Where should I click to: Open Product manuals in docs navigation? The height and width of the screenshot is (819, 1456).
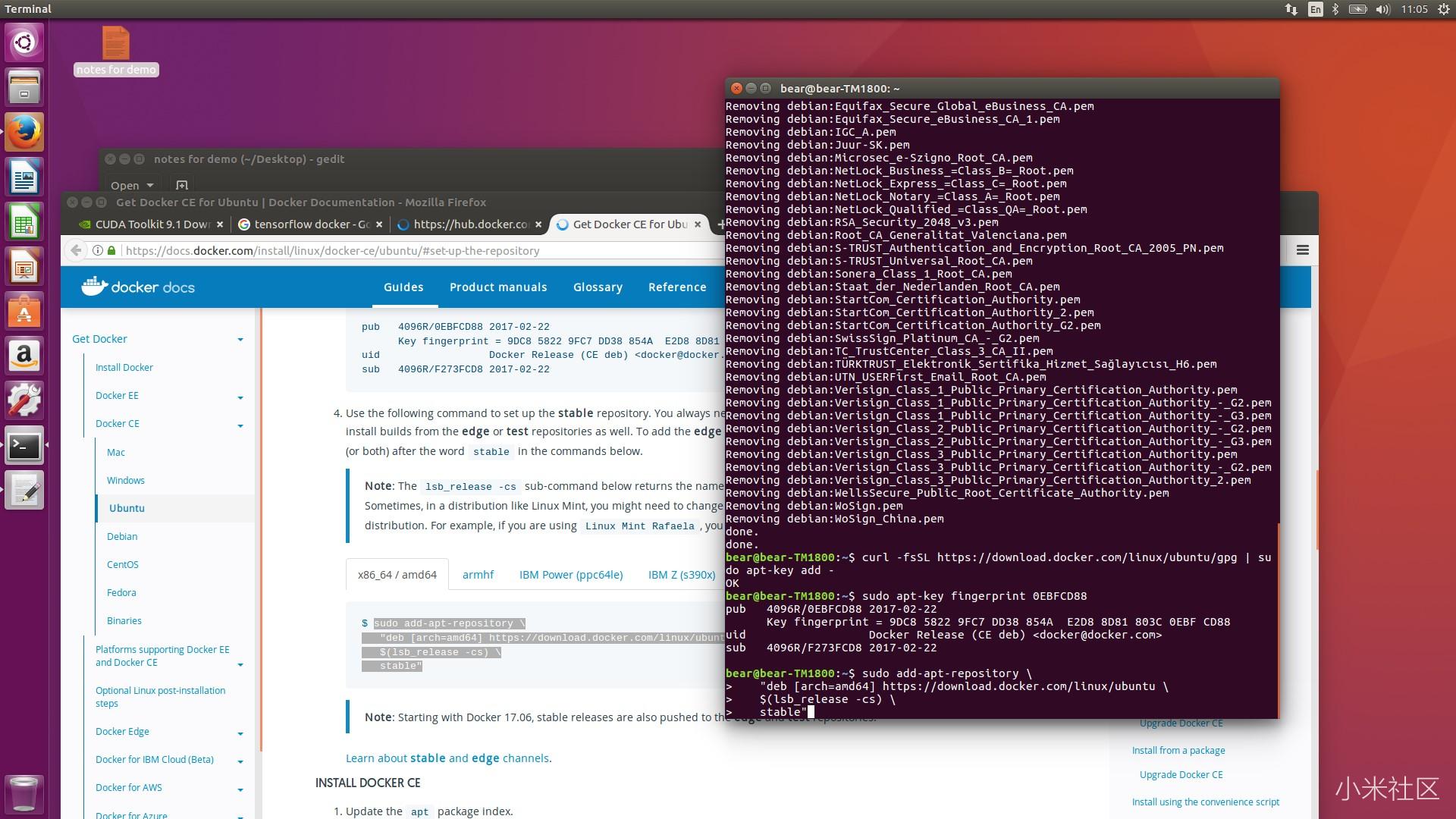498,287
